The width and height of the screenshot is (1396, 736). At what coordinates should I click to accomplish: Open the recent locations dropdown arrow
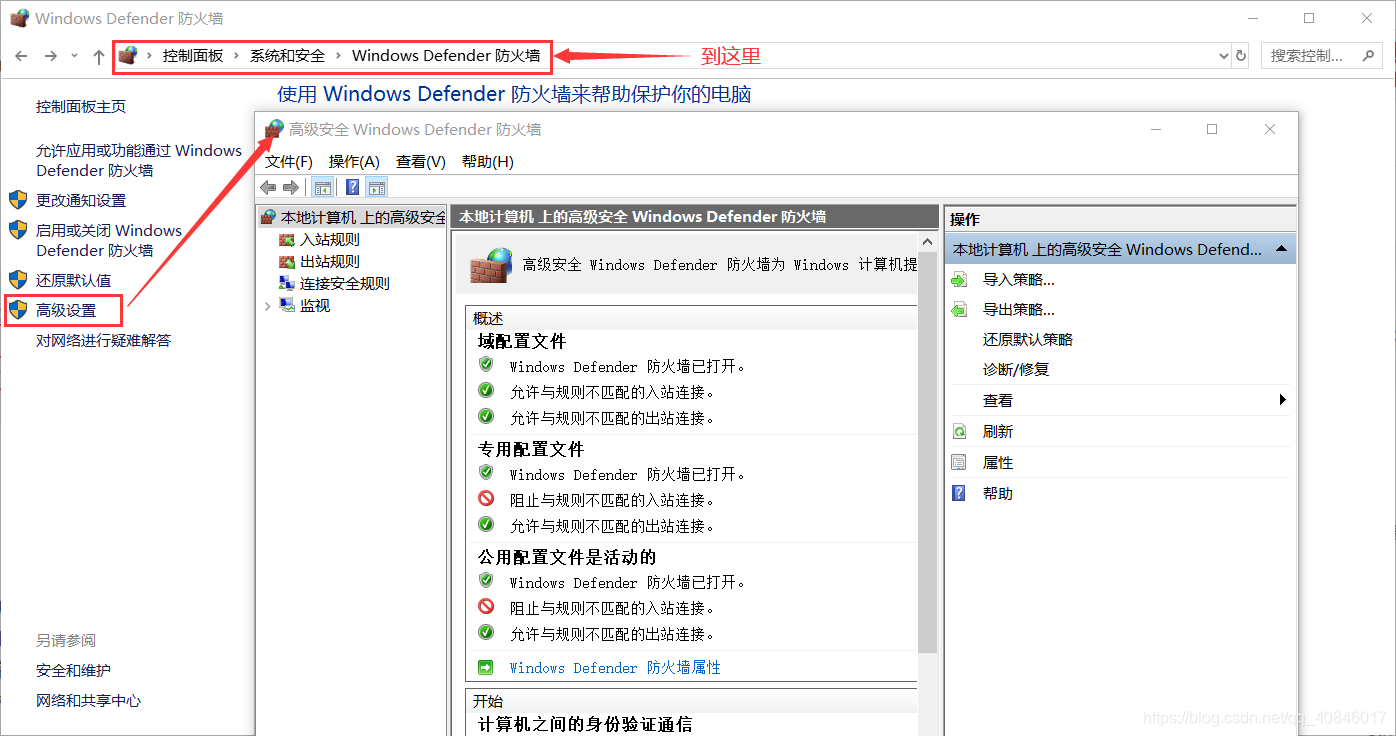coord(75,56)
